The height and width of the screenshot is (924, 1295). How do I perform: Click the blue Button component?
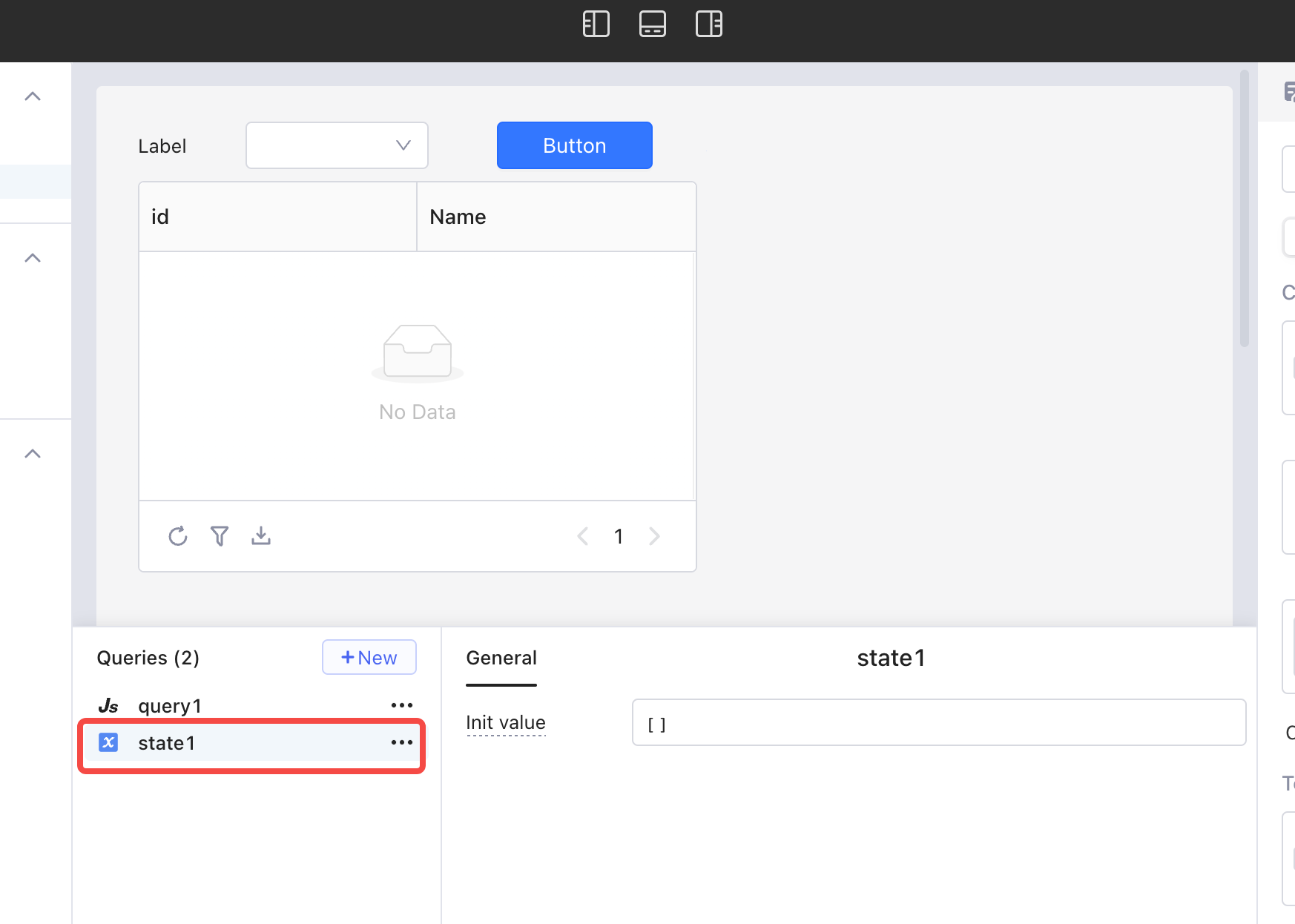click(574, 145)
